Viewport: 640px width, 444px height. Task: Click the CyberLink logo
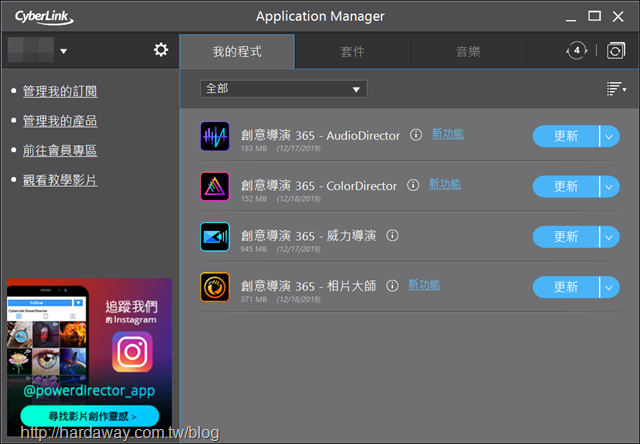(44, 17)
